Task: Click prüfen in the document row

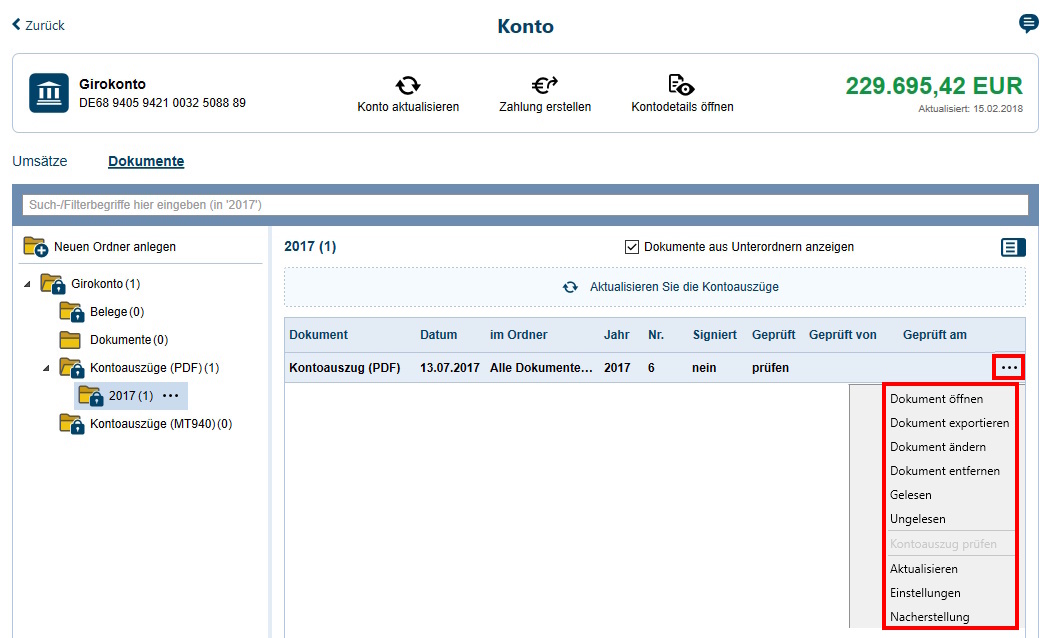Action: pos(770,367)
